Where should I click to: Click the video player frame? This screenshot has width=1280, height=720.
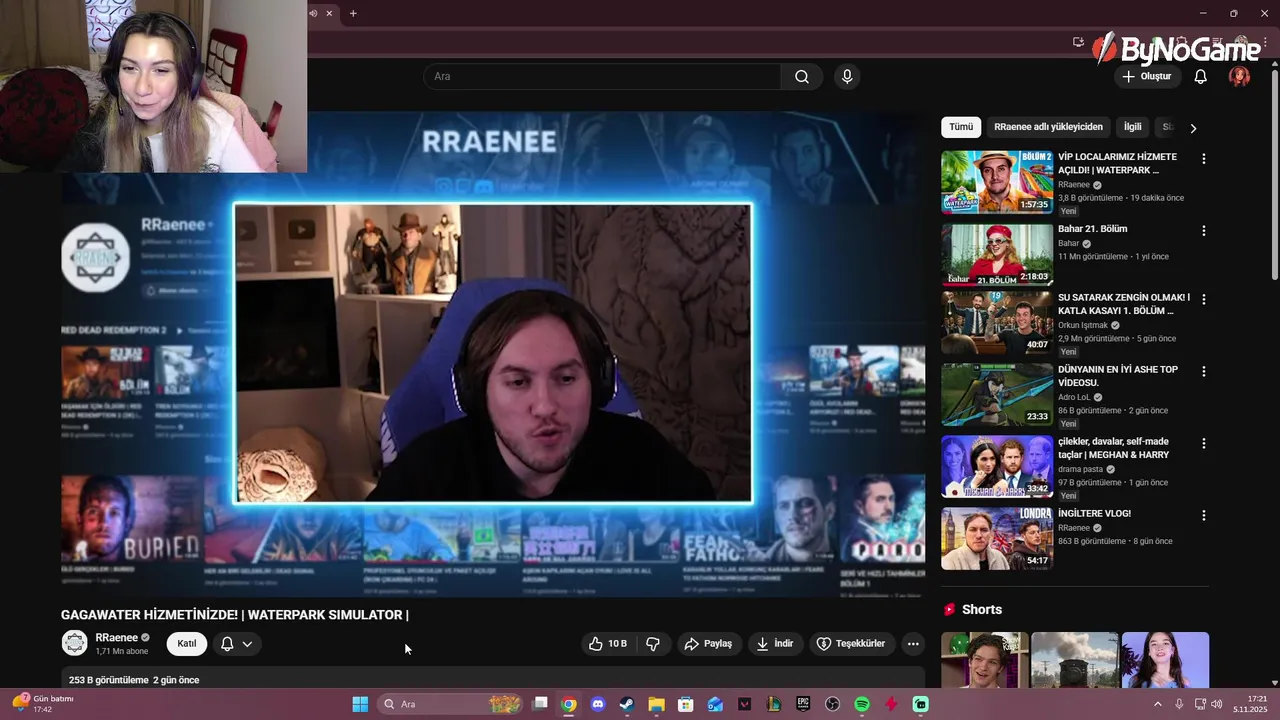[x=493, y=353]
